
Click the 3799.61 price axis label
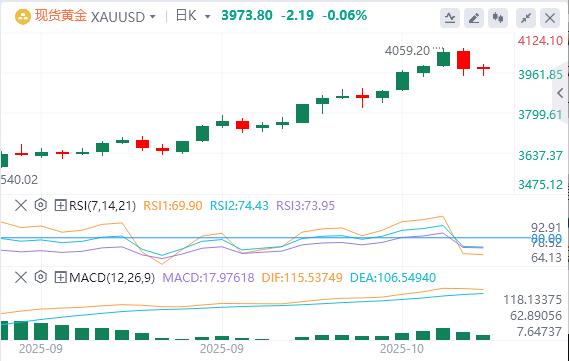click(540, 115)
